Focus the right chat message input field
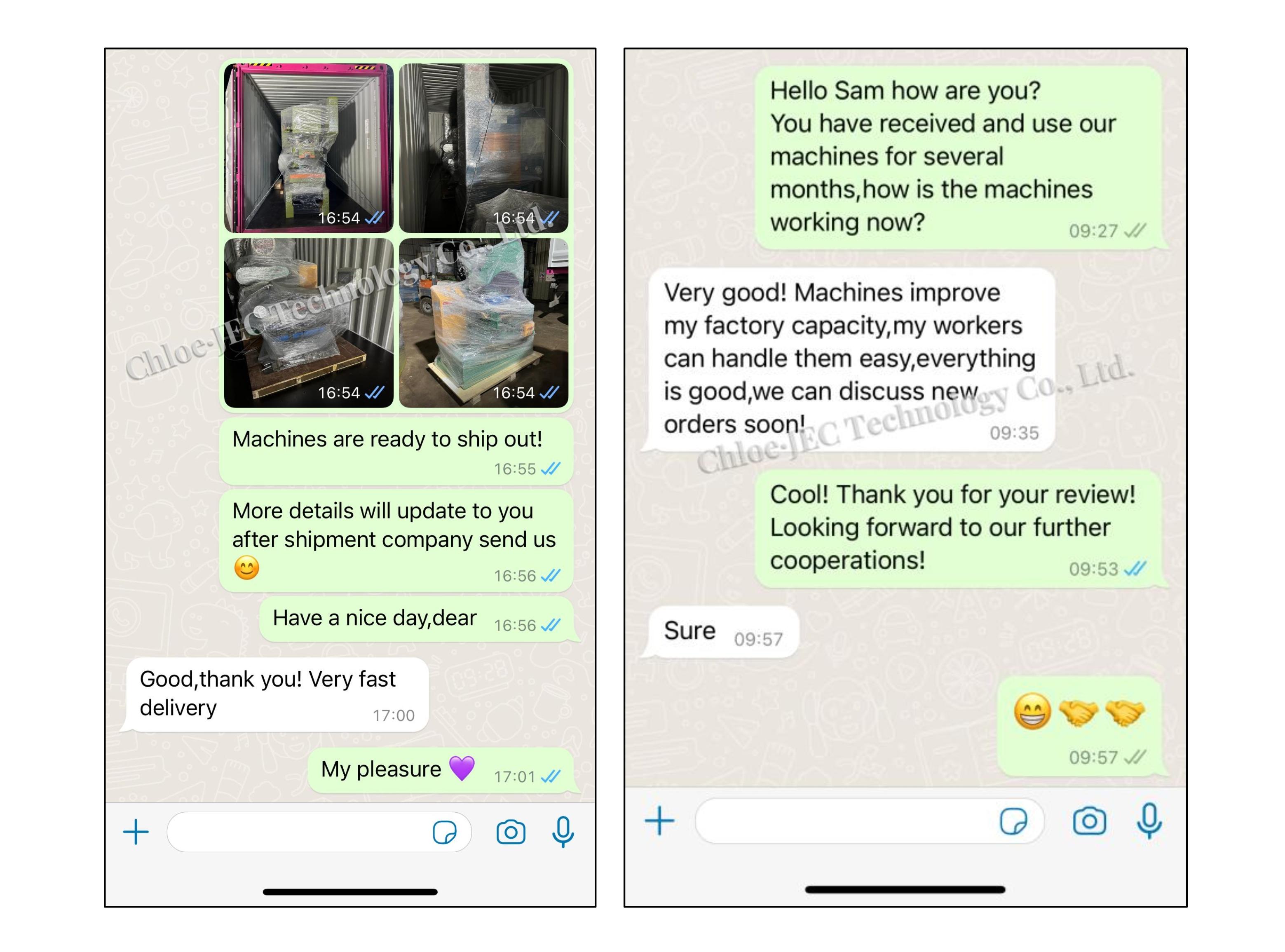This screenshot has width=1285, height=952. (870, 821)
